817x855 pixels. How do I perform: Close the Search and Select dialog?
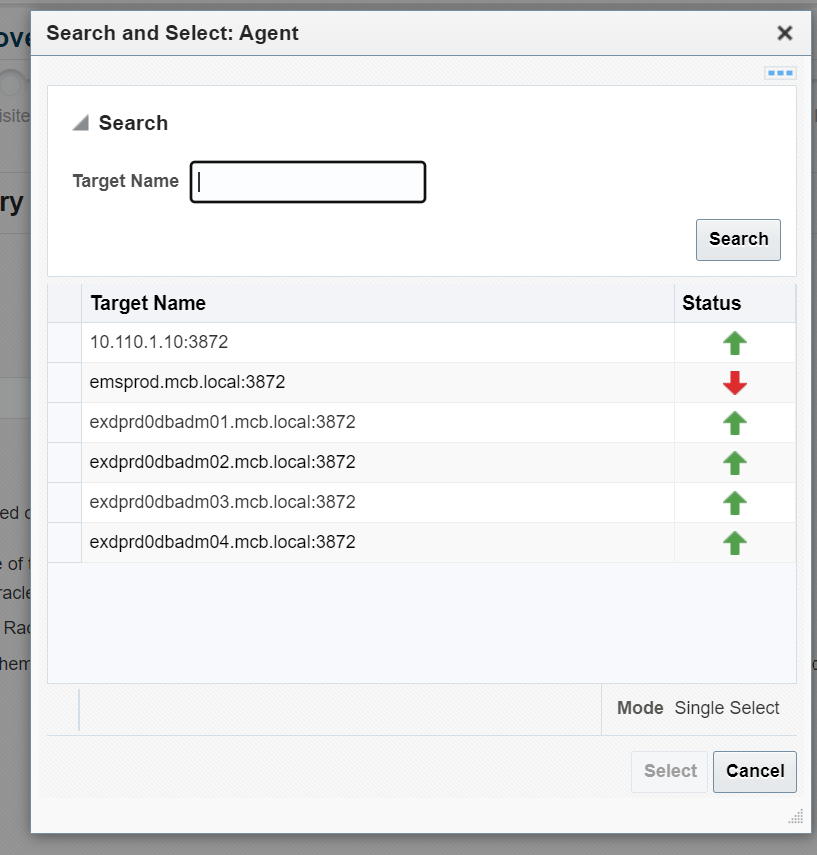tap(785, 33)
